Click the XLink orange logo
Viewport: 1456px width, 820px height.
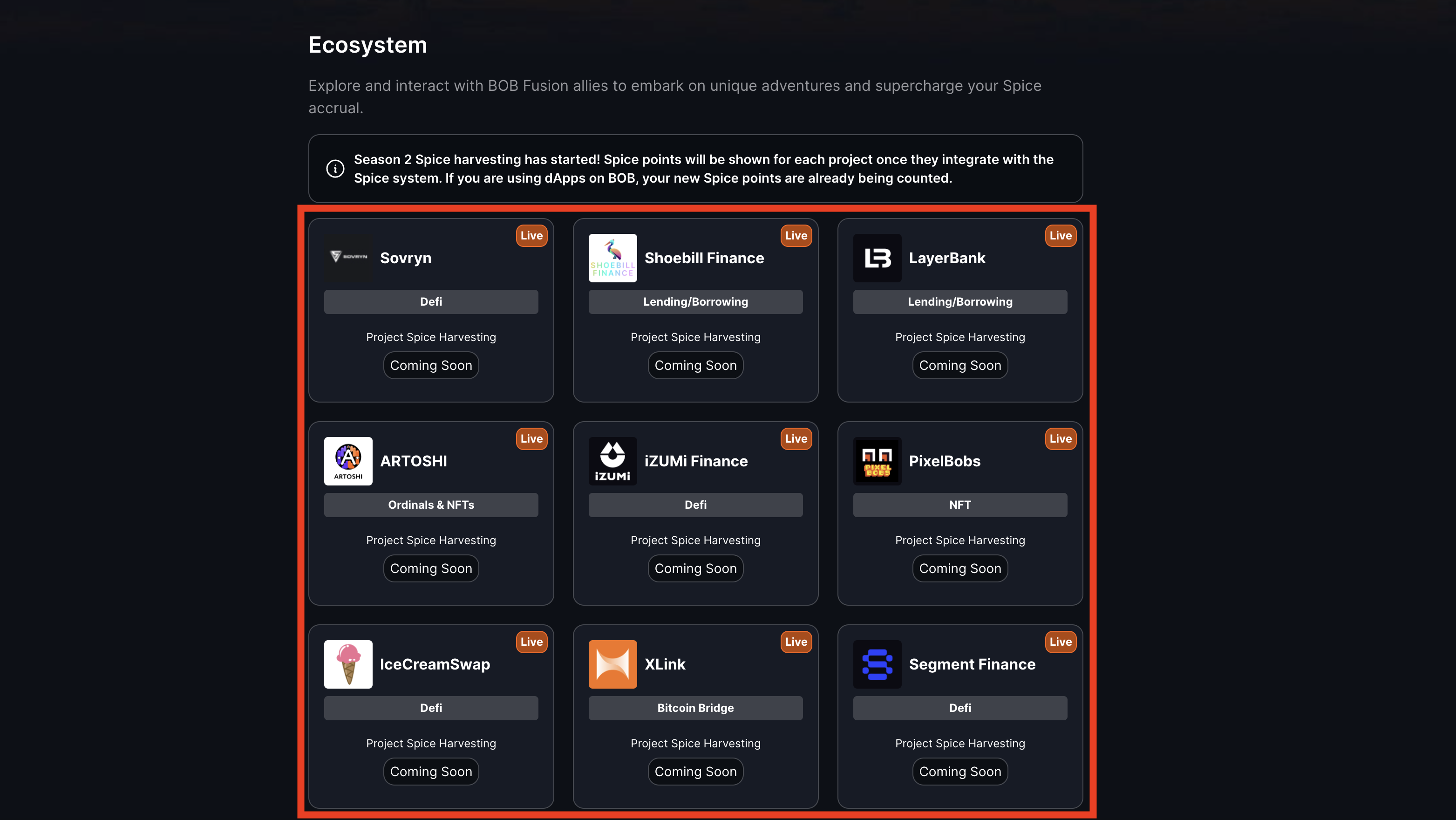pos(612,664)
